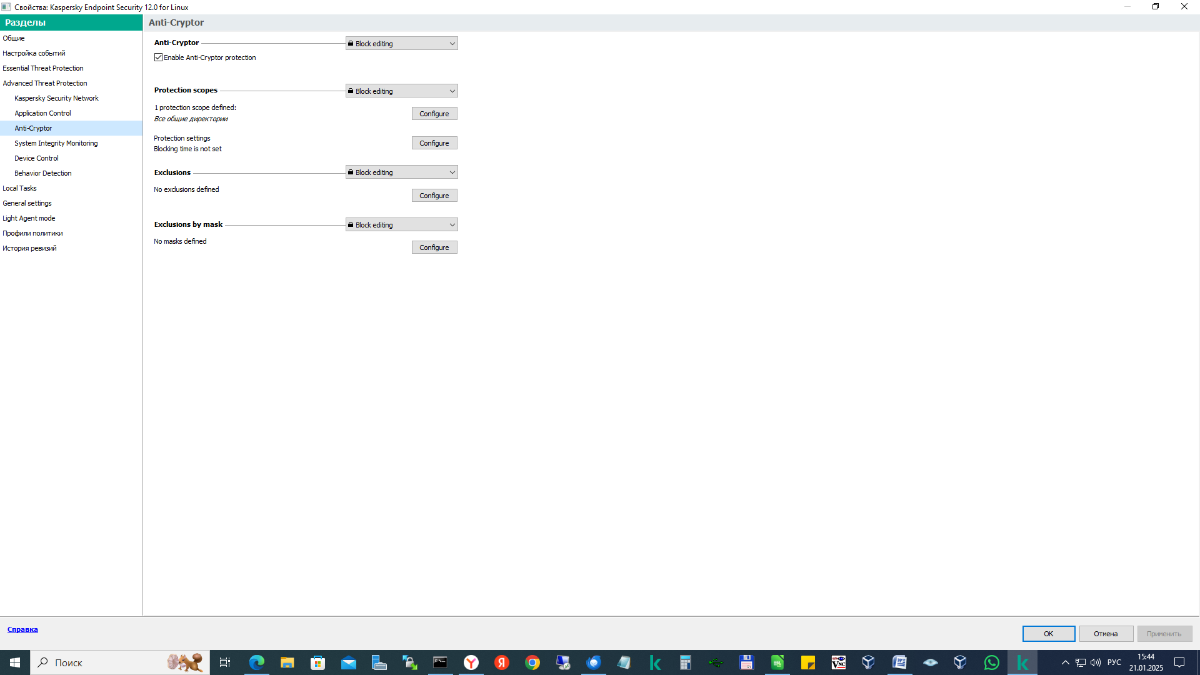Open Exclusions by mask Block editing dropdown
This screenshot has width=1200, height=675.
click(x=401, y=225)
